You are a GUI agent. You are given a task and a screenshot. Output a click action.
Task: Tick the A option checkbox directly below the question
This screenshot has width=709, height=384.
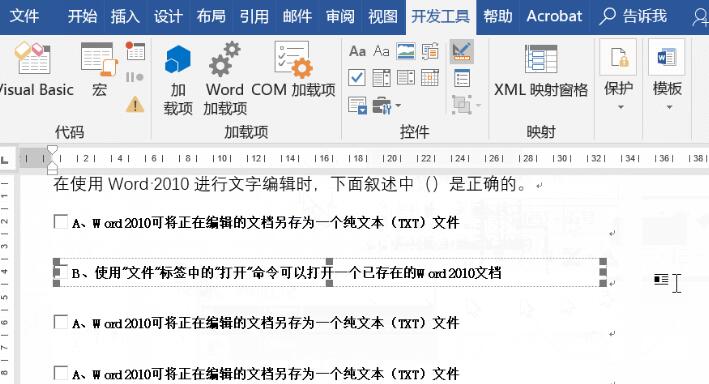[x=61, y=222]
